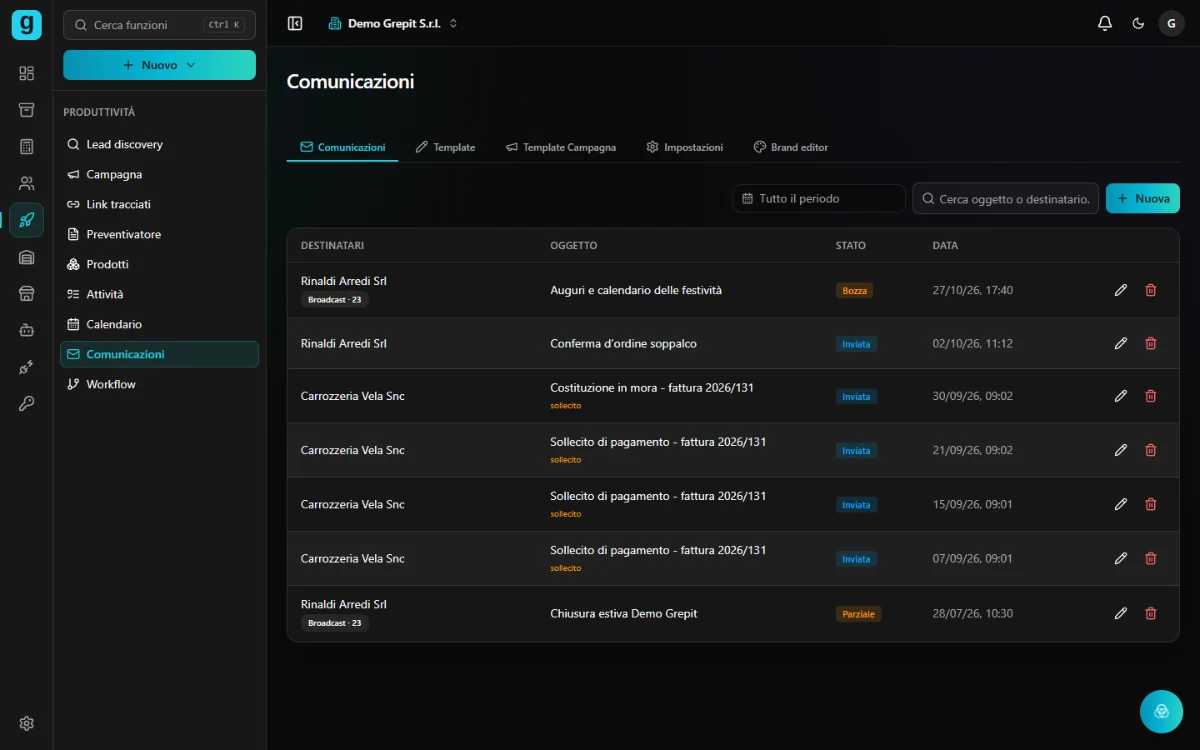Create a new communication with Nuova

click(1143, 198)
